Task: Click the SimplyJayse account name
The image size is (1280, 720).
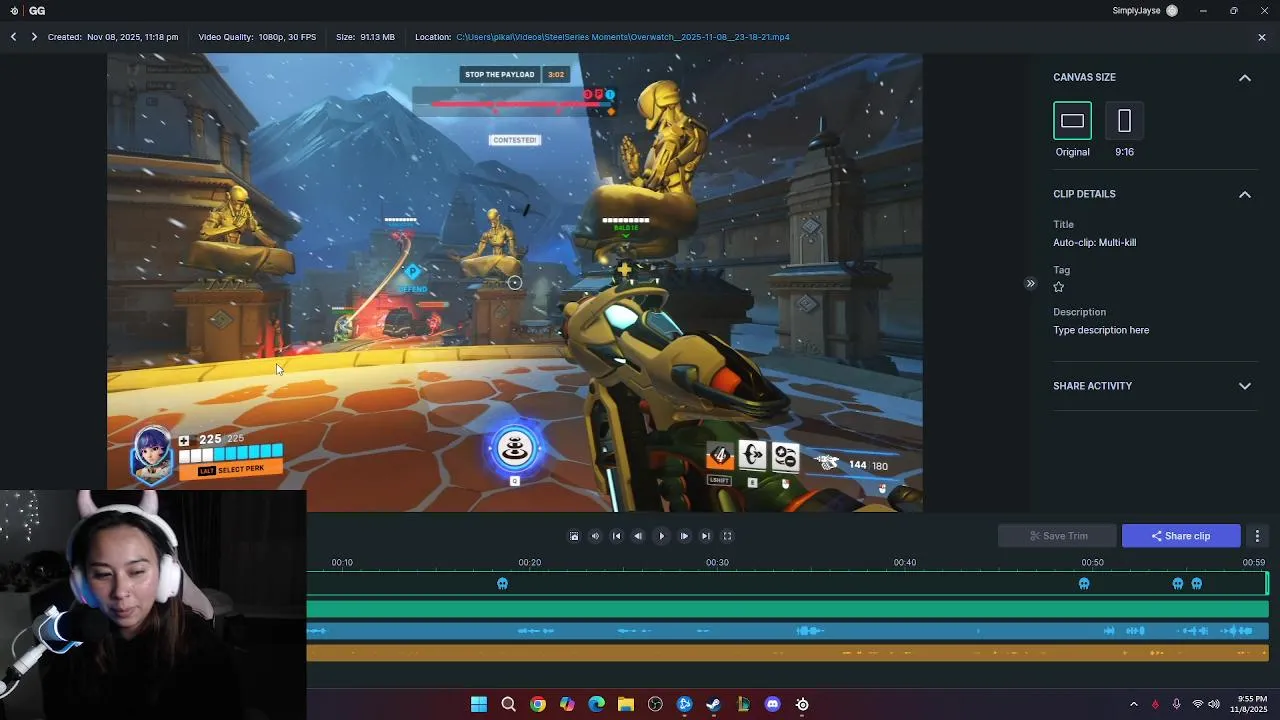Action: click(1136, 11)
